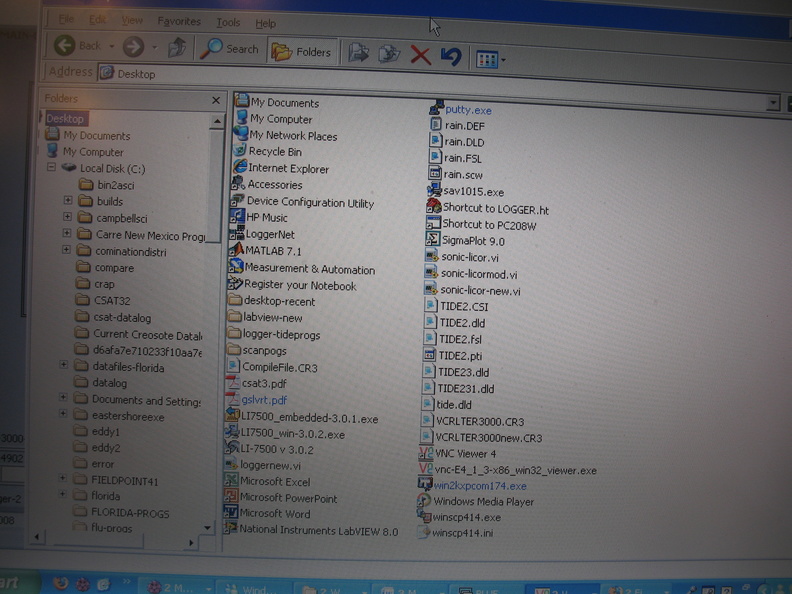Go up one folder level icon
Image resolution: width=792 pixels, height=594 pixels.
(x=177, y=48)
